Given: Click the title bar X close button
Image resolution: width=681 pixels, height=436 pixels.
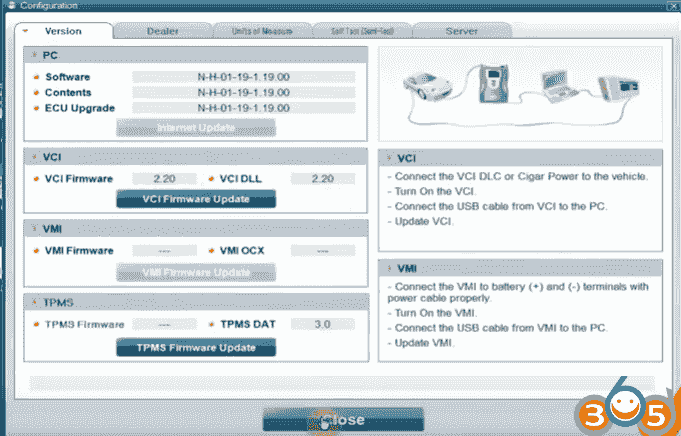Looking at the screenshot, I should click(674, 5).
